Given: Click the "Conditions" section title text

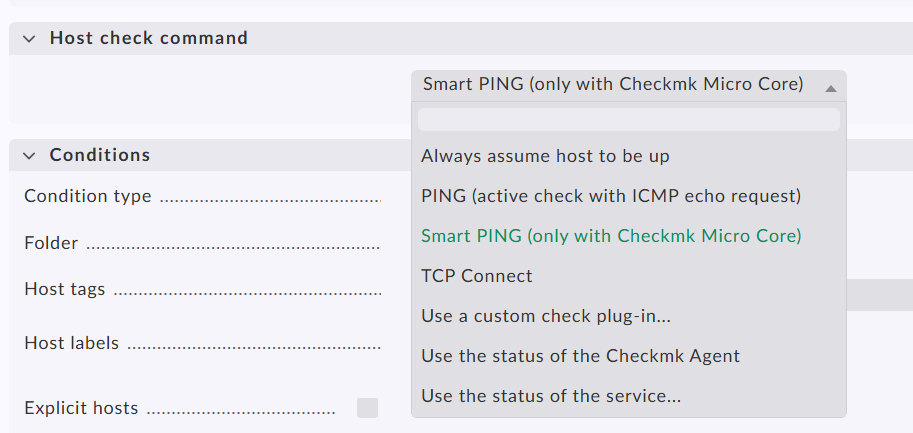Looking at the screenshot, I should [x=100, y=155].
